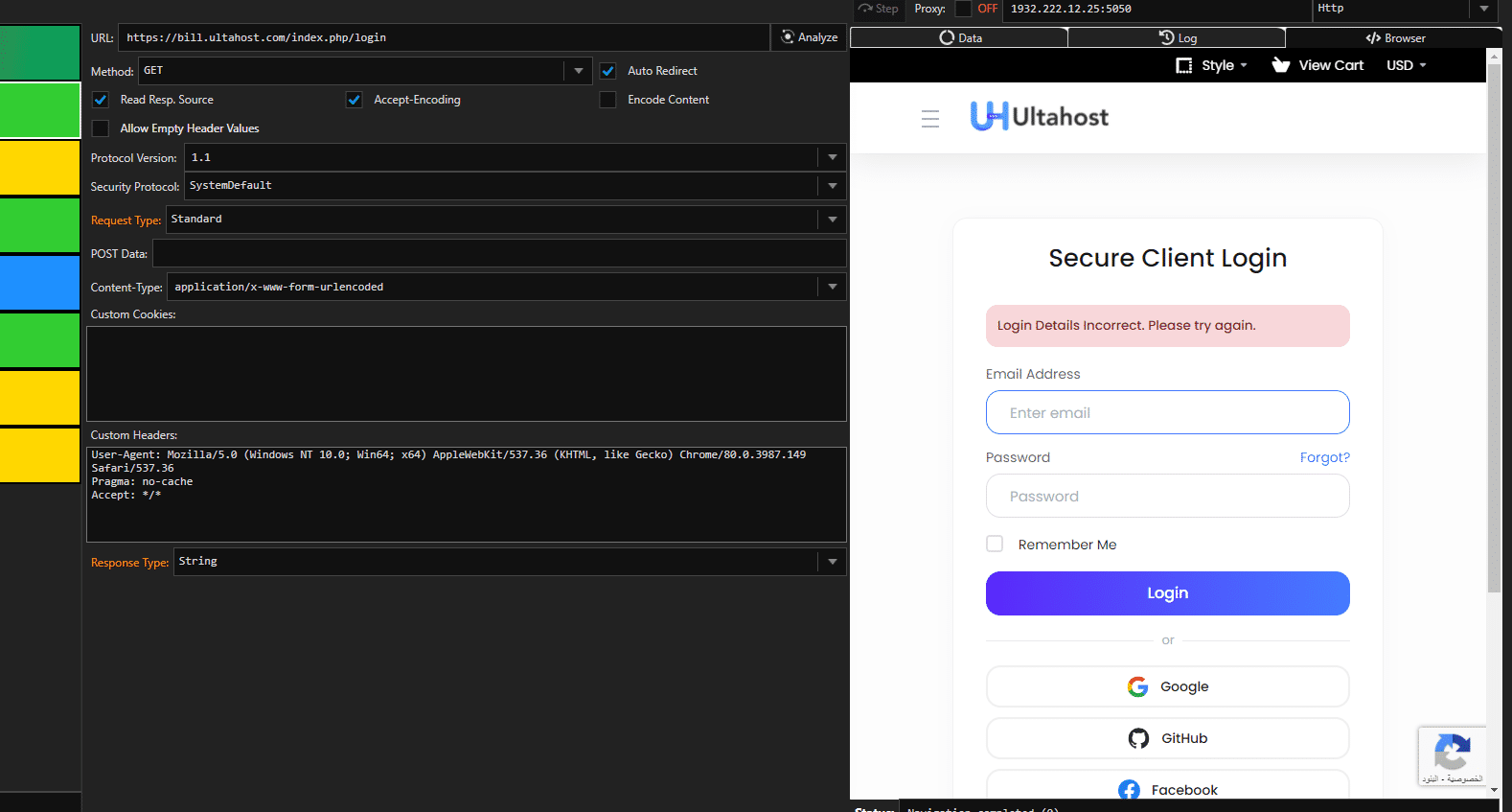Expand the Protocol Version dropdown
The image size is (1512, 812).
[x=833, y=157]
